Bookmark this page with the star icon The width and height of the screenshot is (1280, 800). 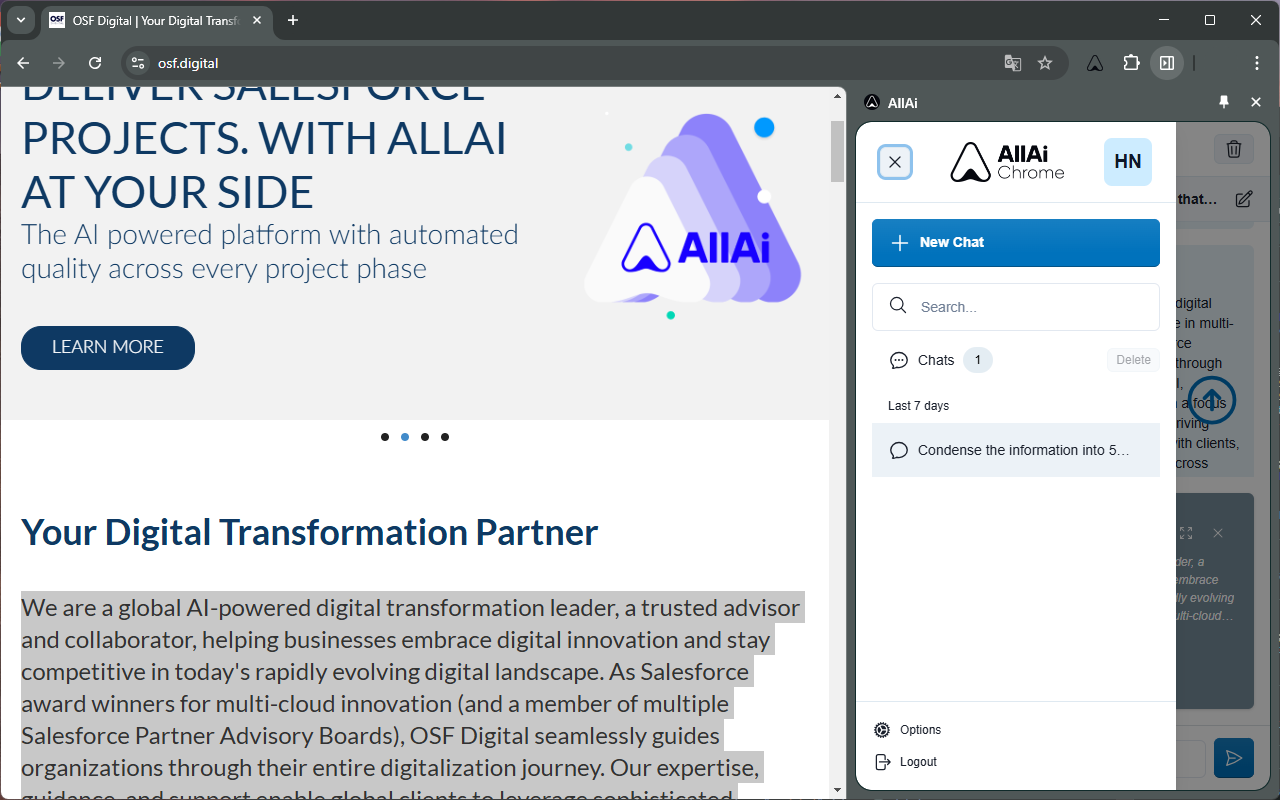(x=1045, y=63)
